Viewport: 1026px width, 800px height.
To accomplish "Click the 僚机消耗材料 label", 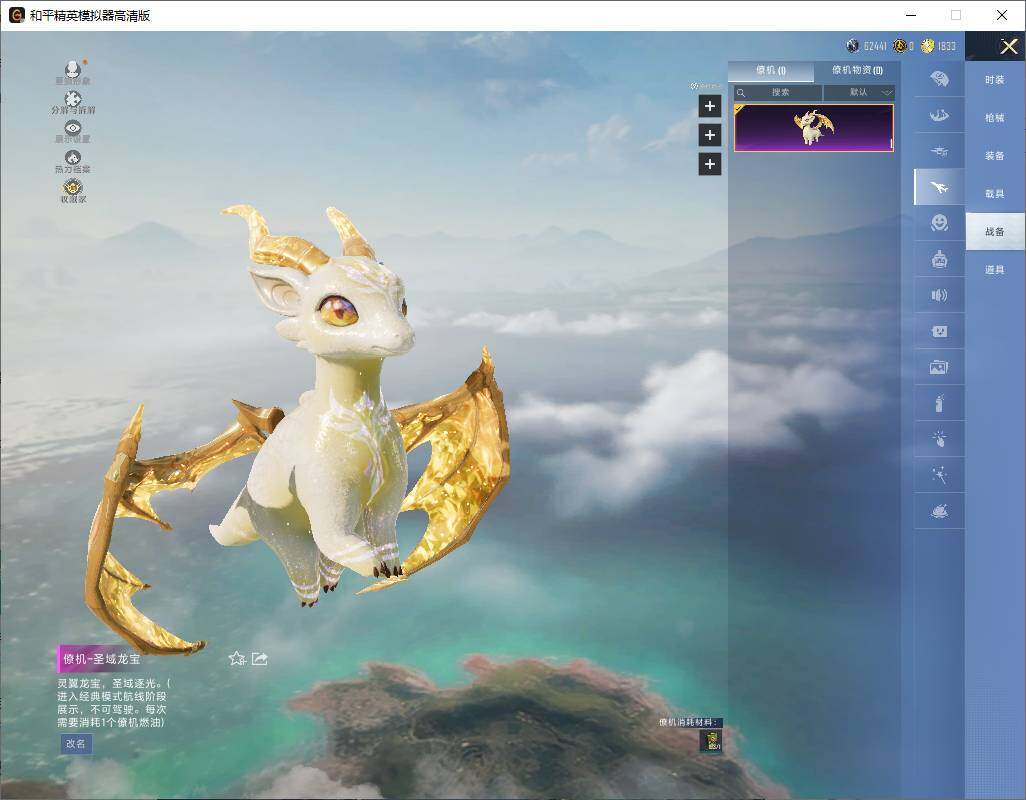I will click(x=689, y=722).
